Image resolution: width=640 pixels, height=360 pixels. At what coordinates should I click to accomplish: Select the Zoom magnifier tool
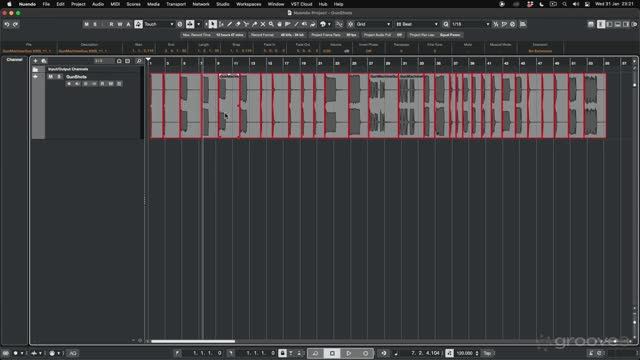[271, 24]
